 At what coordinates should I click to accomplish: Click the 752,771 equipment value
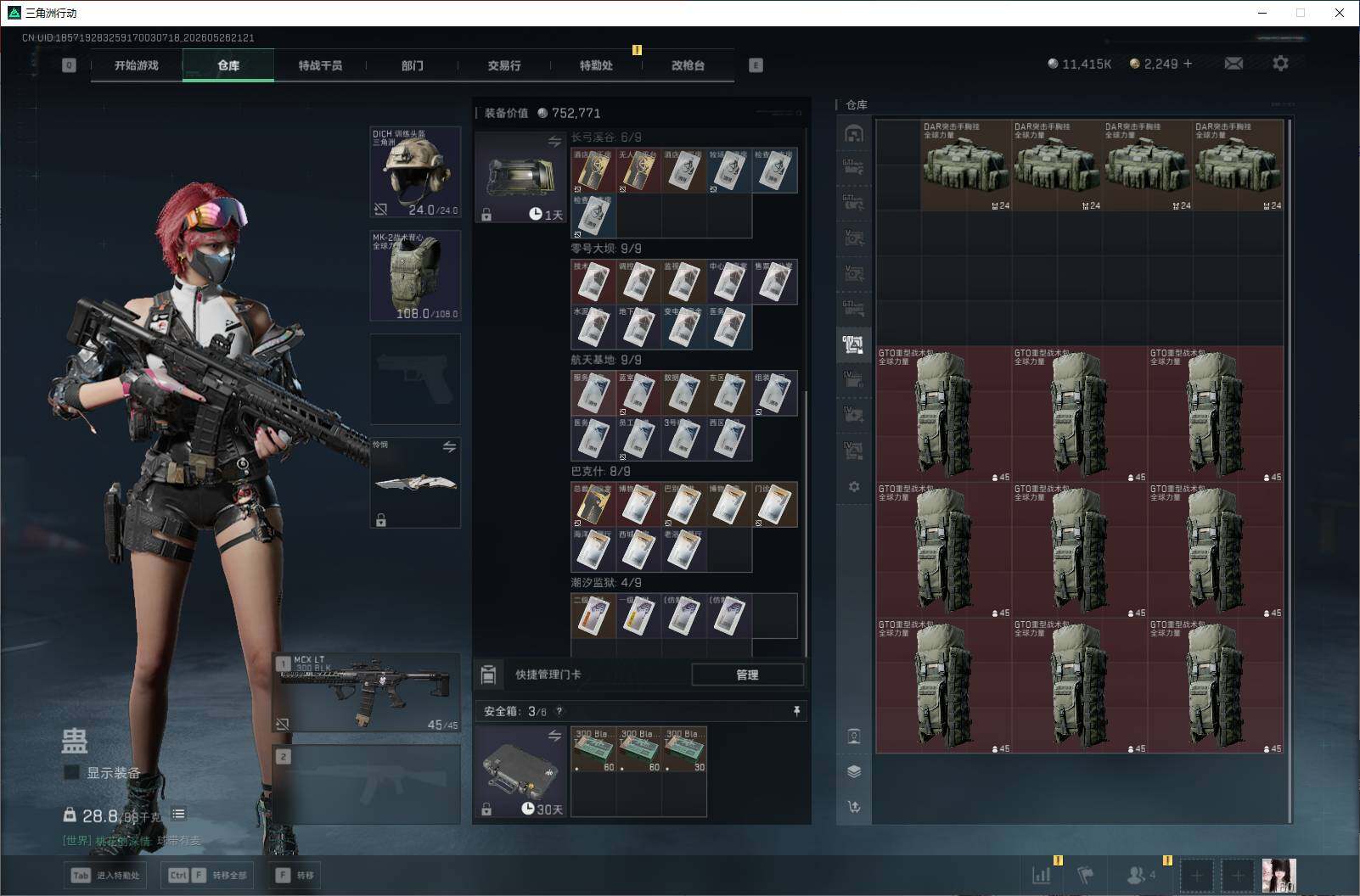click(x=576, y=114)
